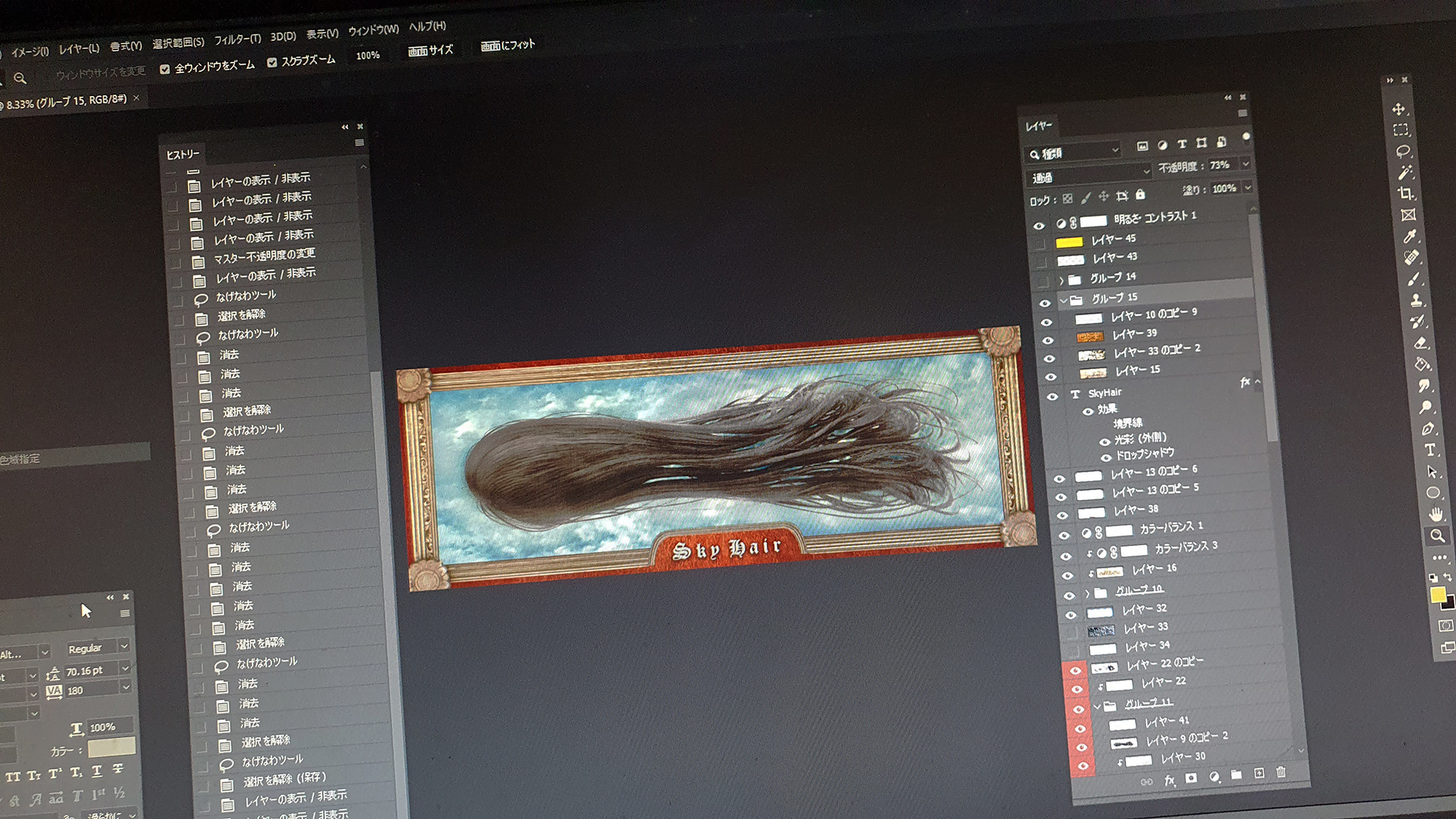
Task: Select the Lasso tool in the toolbar
Action: (1403, 151)
